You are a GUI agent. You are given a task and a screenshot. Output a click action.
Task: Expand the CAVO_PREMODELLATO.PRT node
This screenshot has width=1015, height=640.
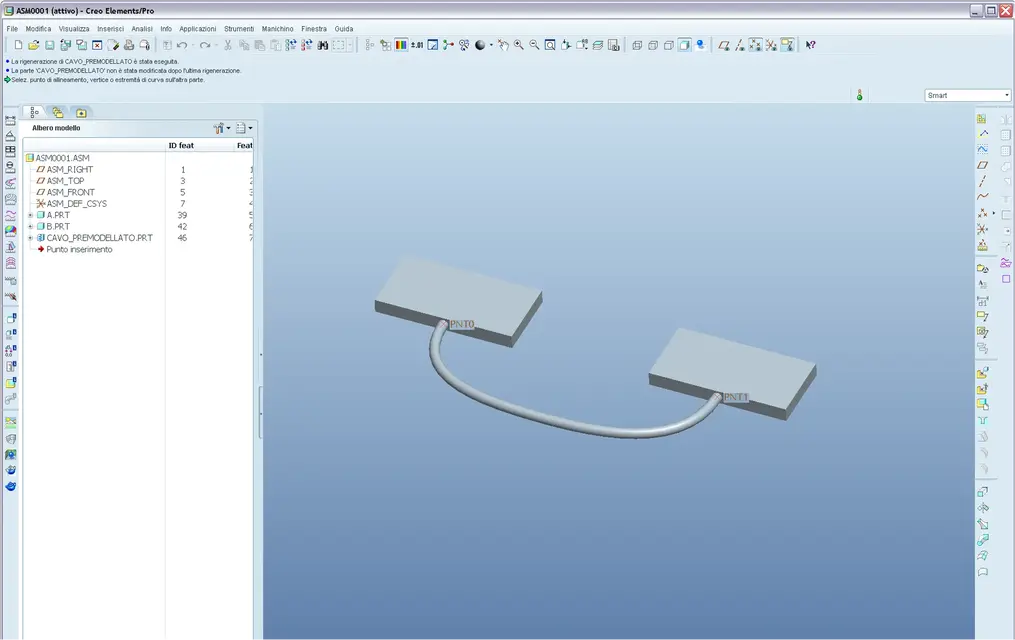point(30,238)
